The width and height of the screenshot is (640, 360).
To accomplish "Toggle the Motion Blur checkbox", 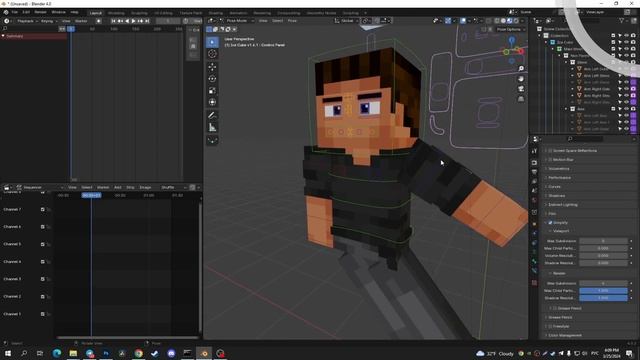I will 550,160.
